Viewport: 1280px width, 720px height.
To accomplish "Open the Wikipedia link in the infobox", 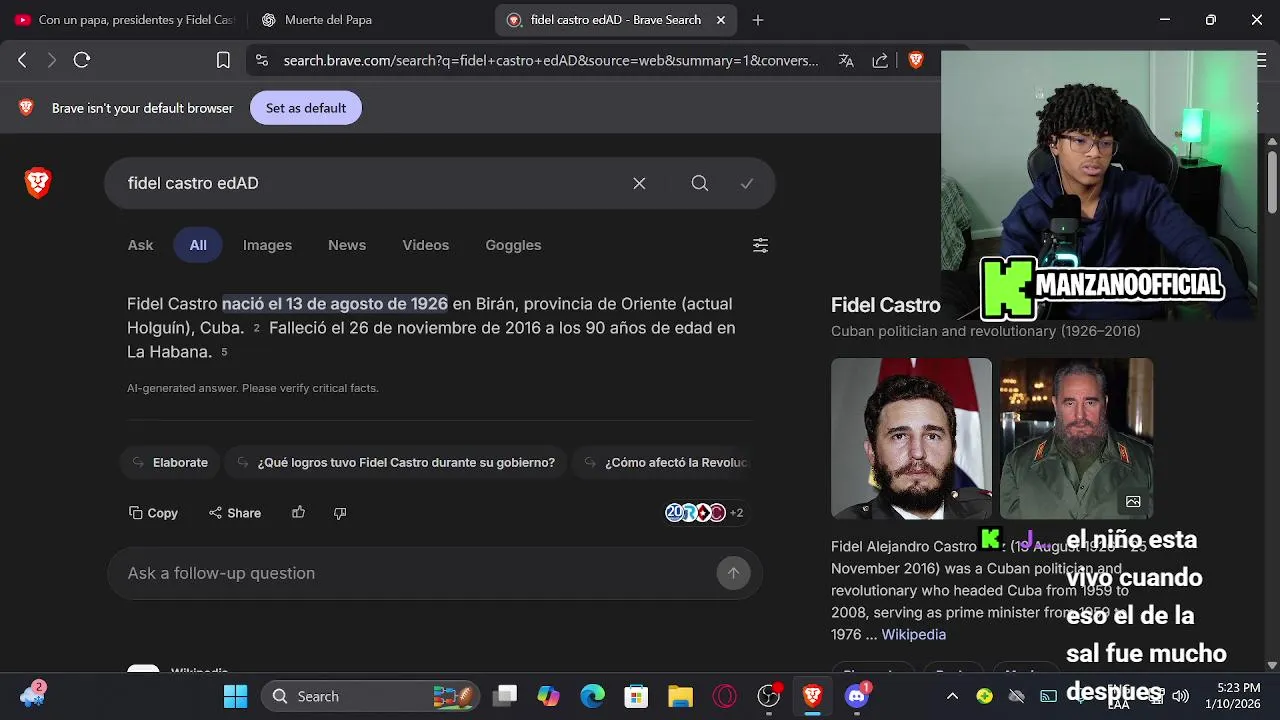I will coord(913,635).
